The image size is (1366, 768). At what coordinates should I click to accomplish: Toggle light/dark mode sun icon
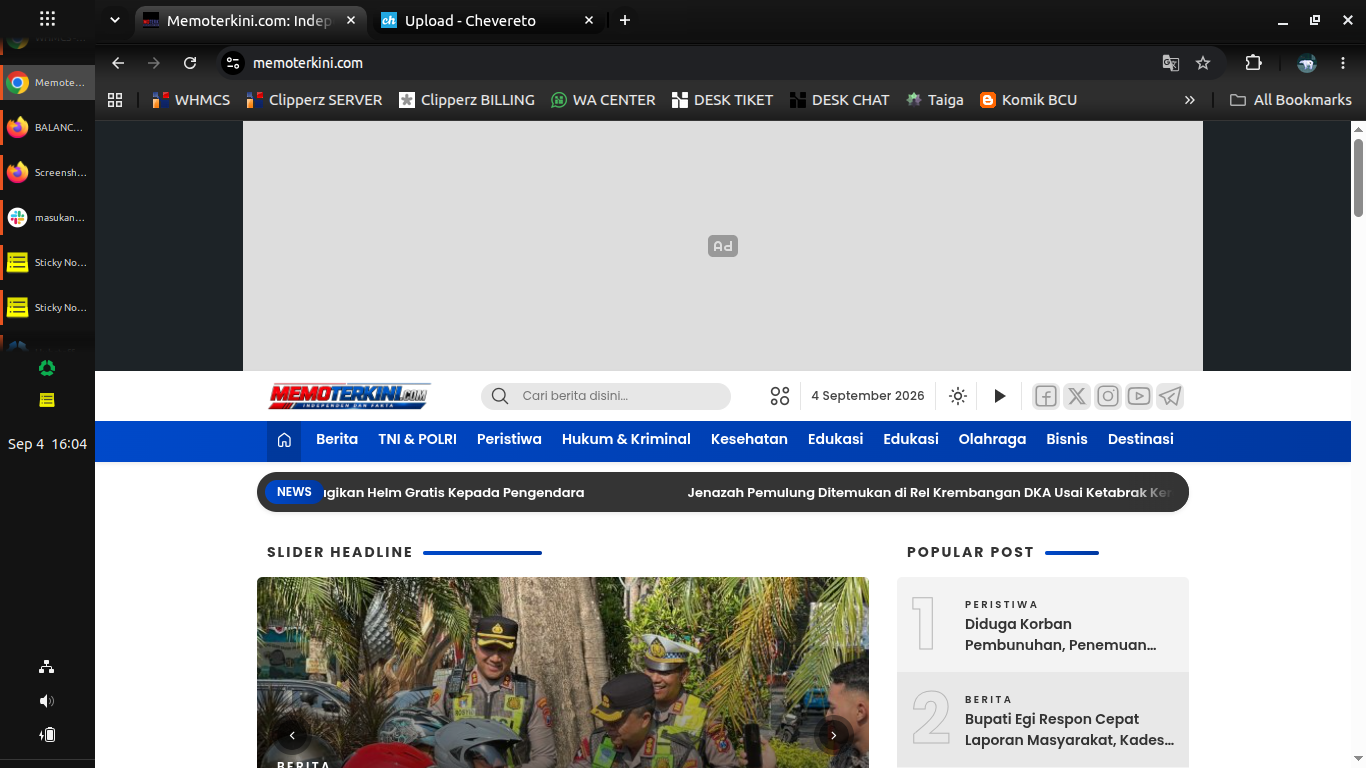click(x=958, y=396)
